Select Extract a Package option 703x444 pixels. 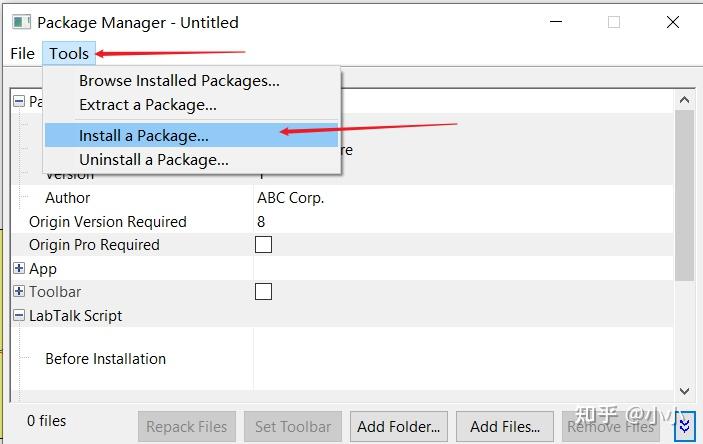click(148, 104)
